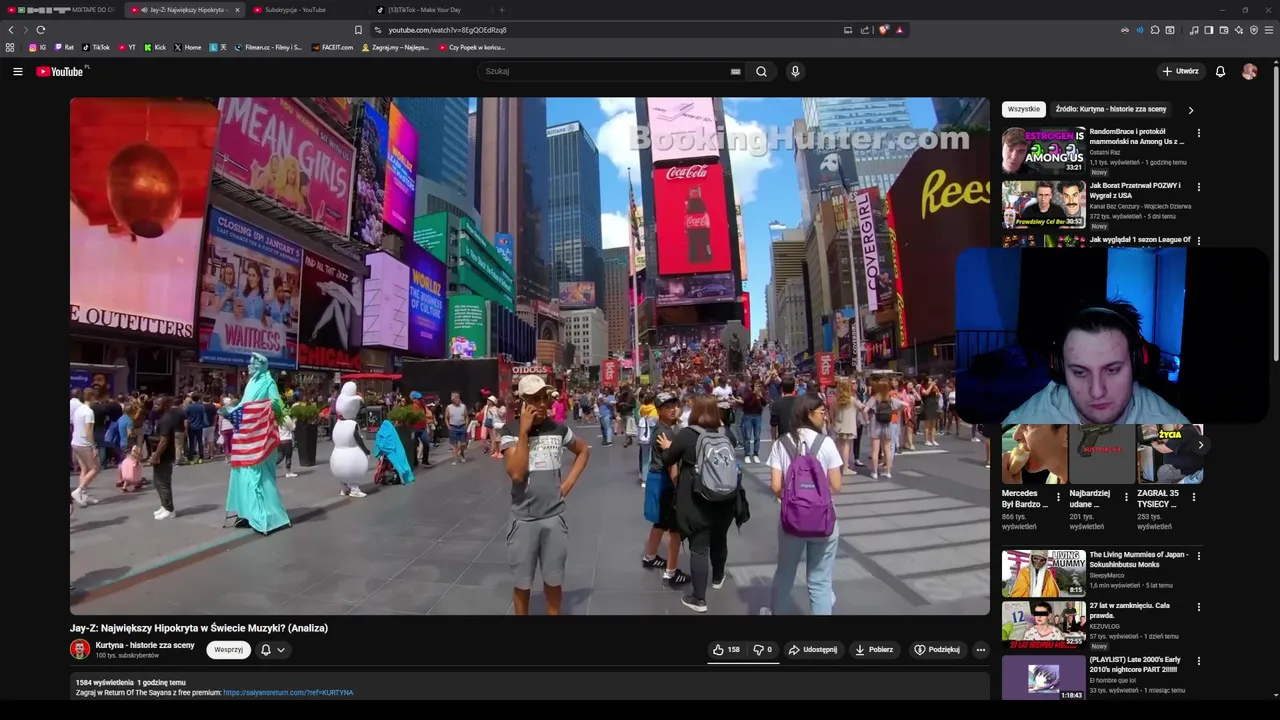Viewport: 1280px width, 720px height.
Task: Open options for Jak Borat video
Action: pos(1199,186)
